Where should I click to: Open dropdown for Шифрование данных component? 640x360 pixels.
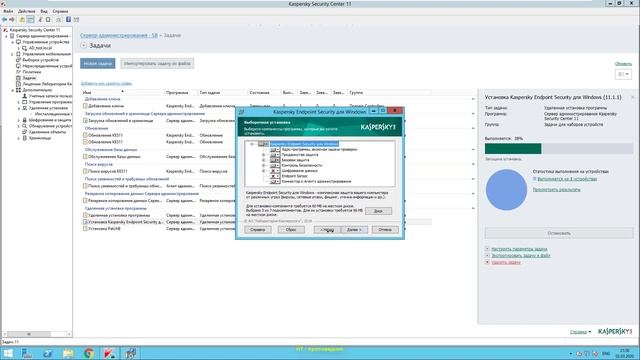[275, 171]
